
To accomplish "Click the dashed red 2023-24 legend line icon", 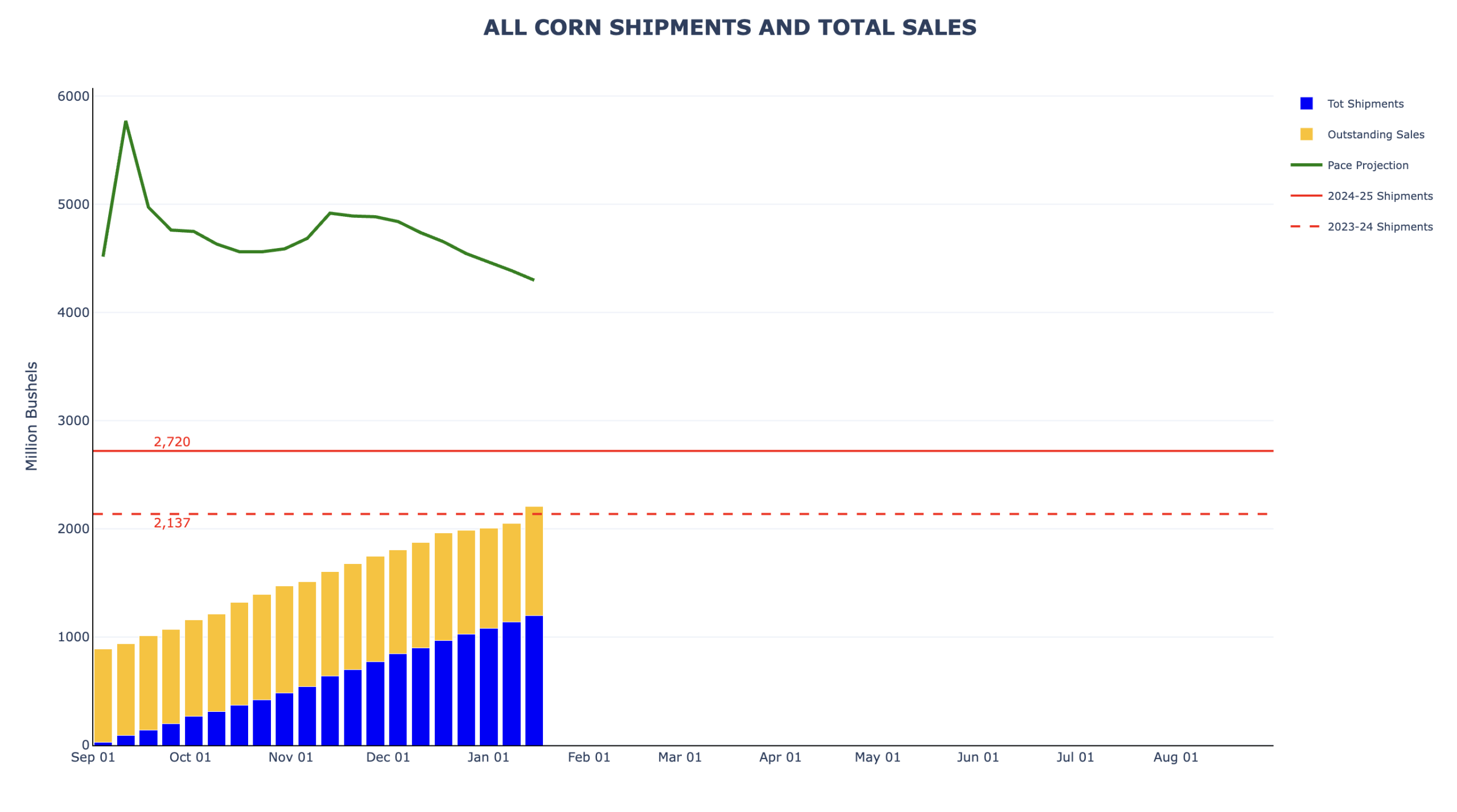I will (1306, 226).
